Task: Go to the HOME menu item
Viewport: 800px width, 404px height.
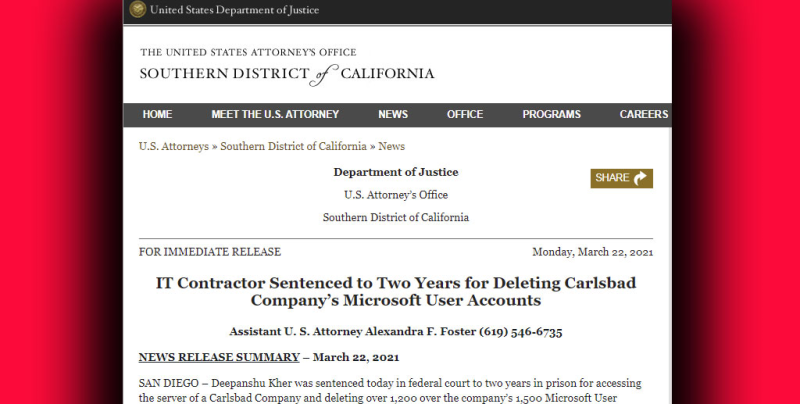Action: 157,114
